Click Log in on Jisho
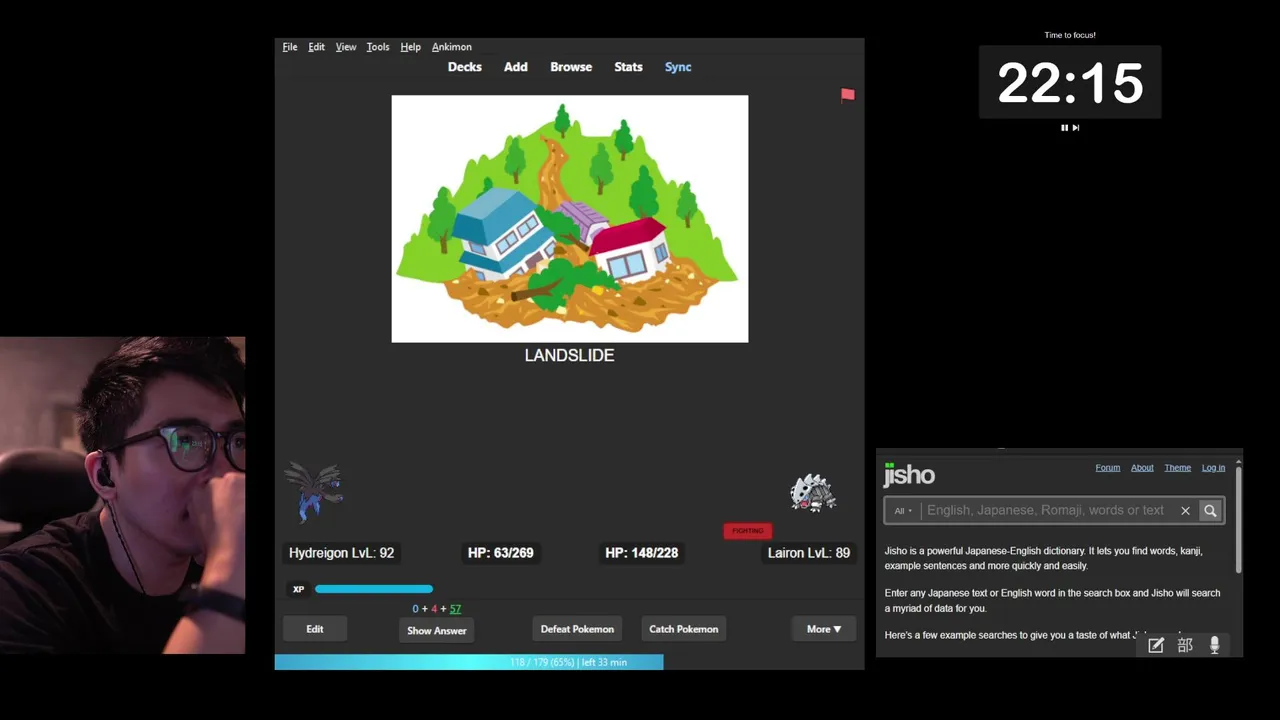1280x720 pixels. click(x=1213, y=468)
